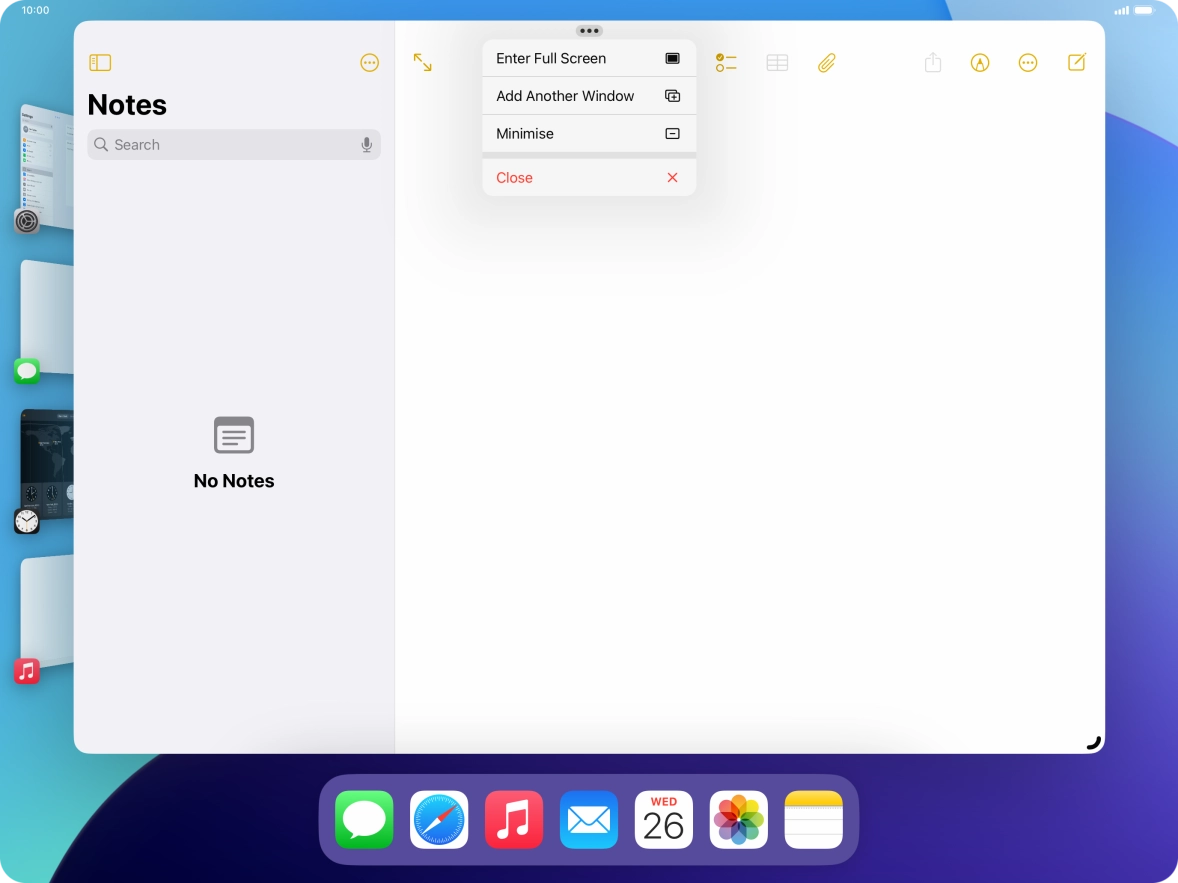
Task: Open the Photos app from the dock
Action: pos(738,820)
